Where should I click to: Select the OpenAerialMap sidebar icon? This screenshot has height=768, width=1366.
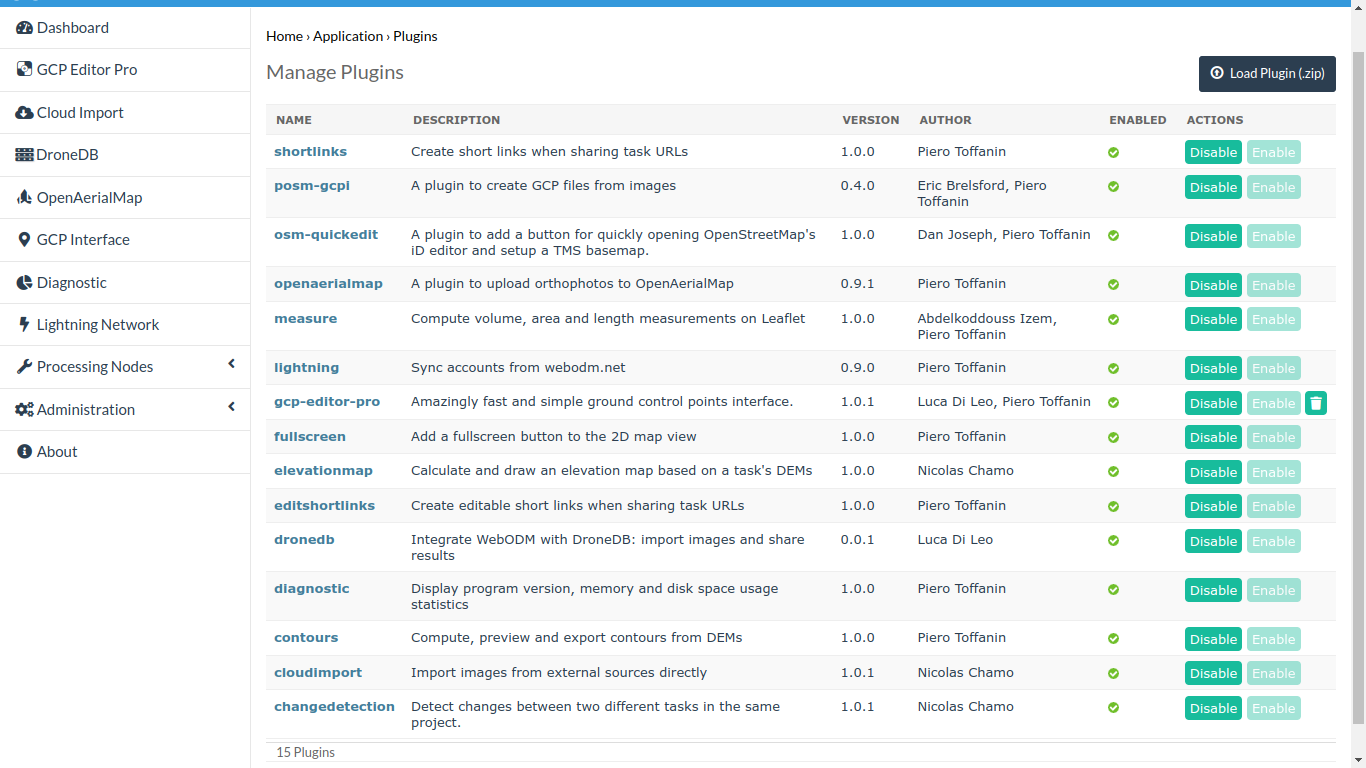pos(23,197)
